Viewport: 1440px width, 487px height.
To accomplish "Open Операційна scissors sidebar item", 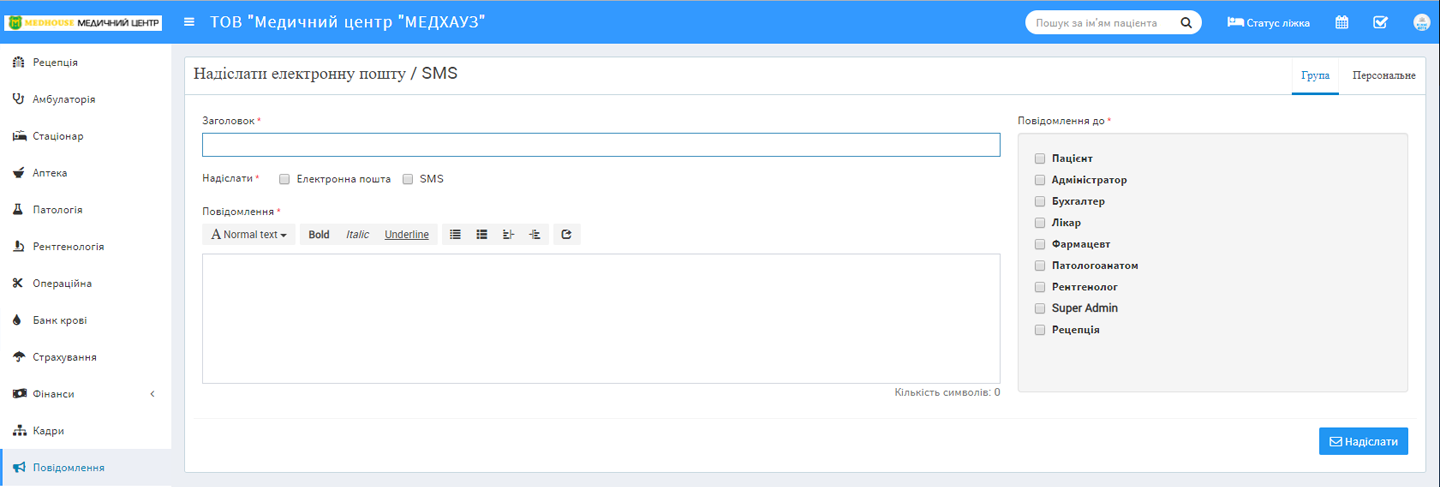I will click(86, 283).
